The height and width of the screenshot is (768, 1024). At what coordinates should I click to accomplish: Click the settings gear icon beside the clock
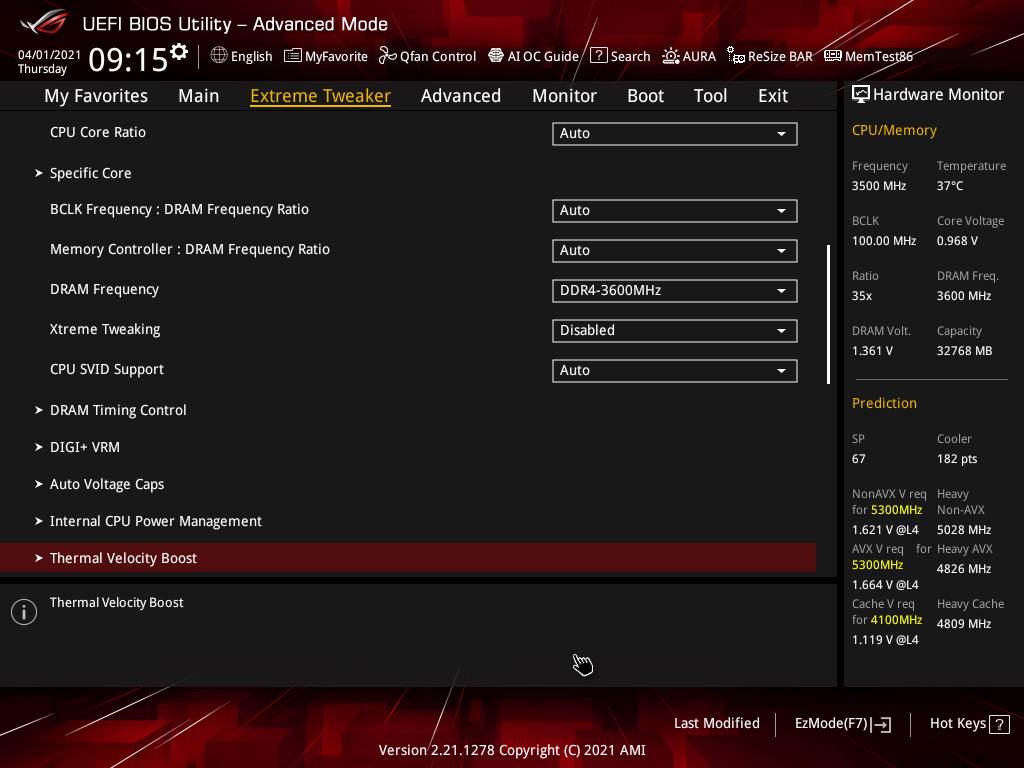click(x=179, y=52)
